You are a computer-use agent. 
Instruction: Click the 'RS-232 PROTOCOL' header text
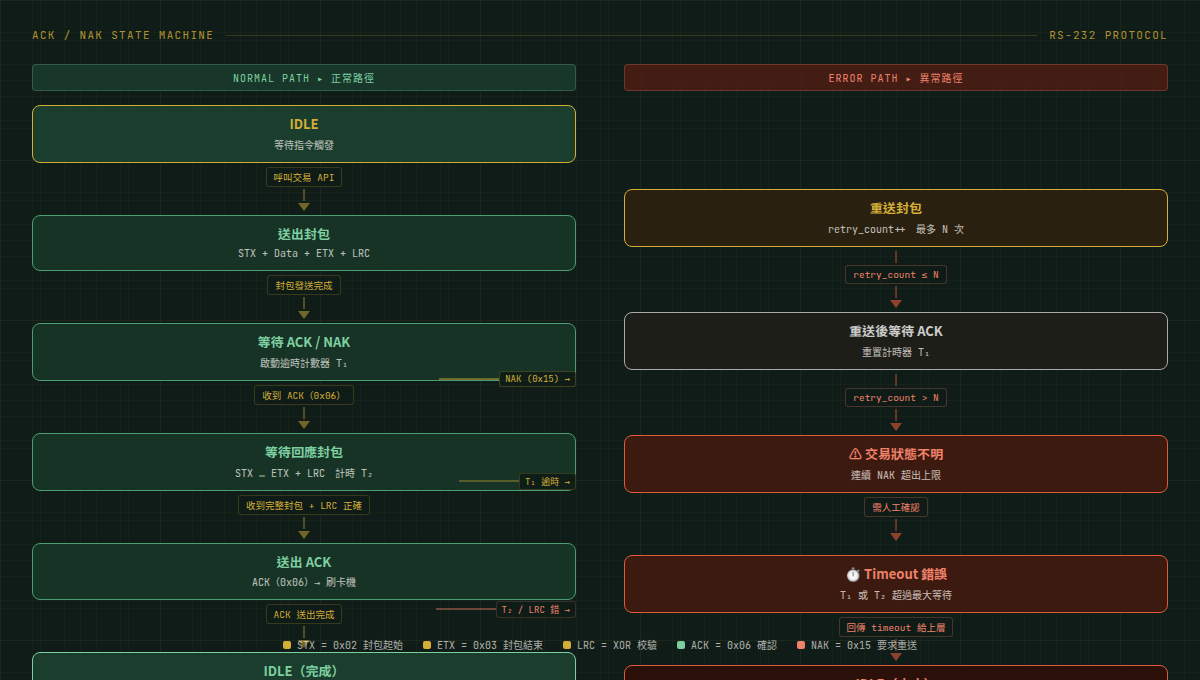pyautogui.click(x=1108, y=35)
